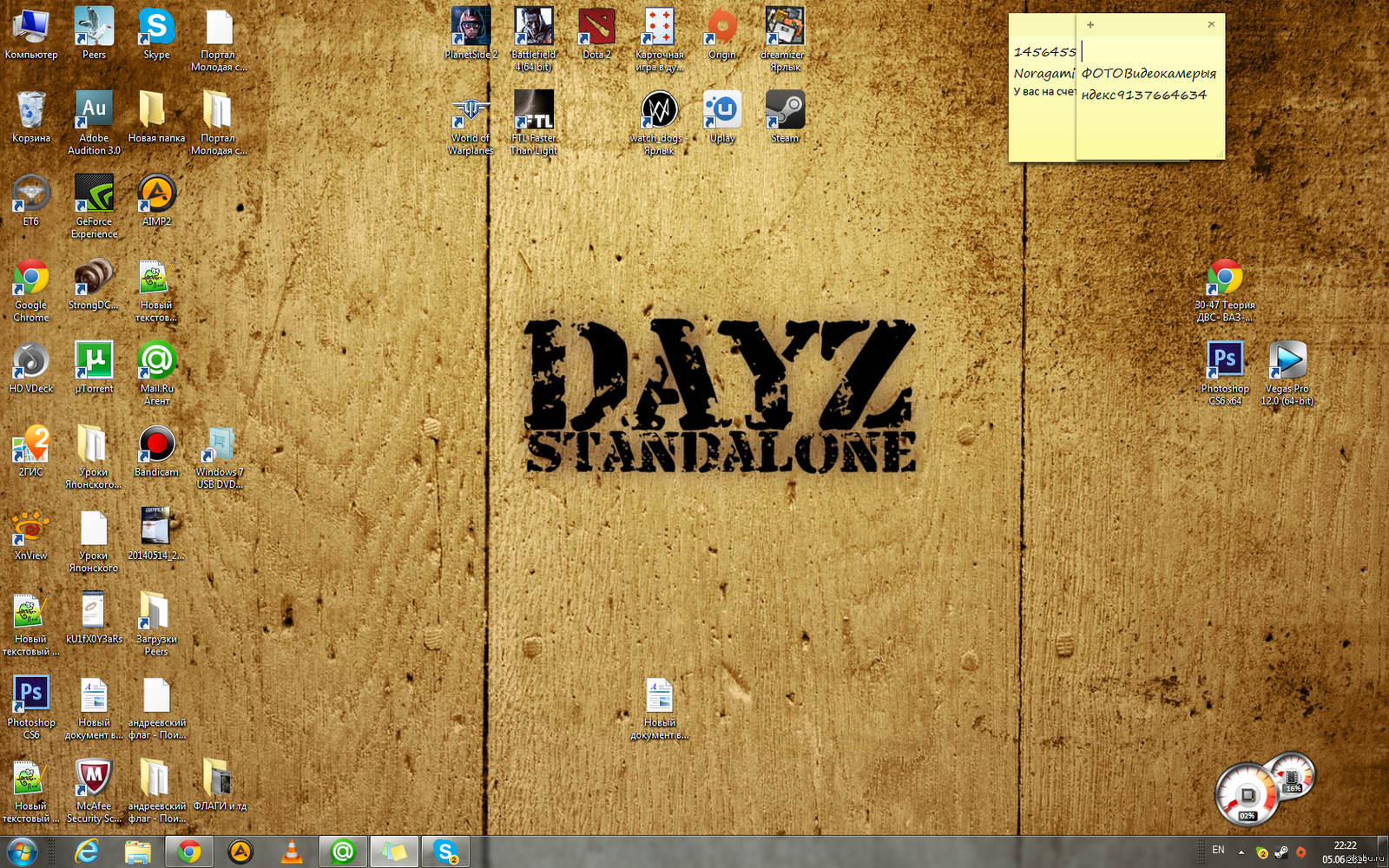Launch Mail.Ru Агент from the desktop
Viewport: 1389px width, 868px height.
coord(156,374)
